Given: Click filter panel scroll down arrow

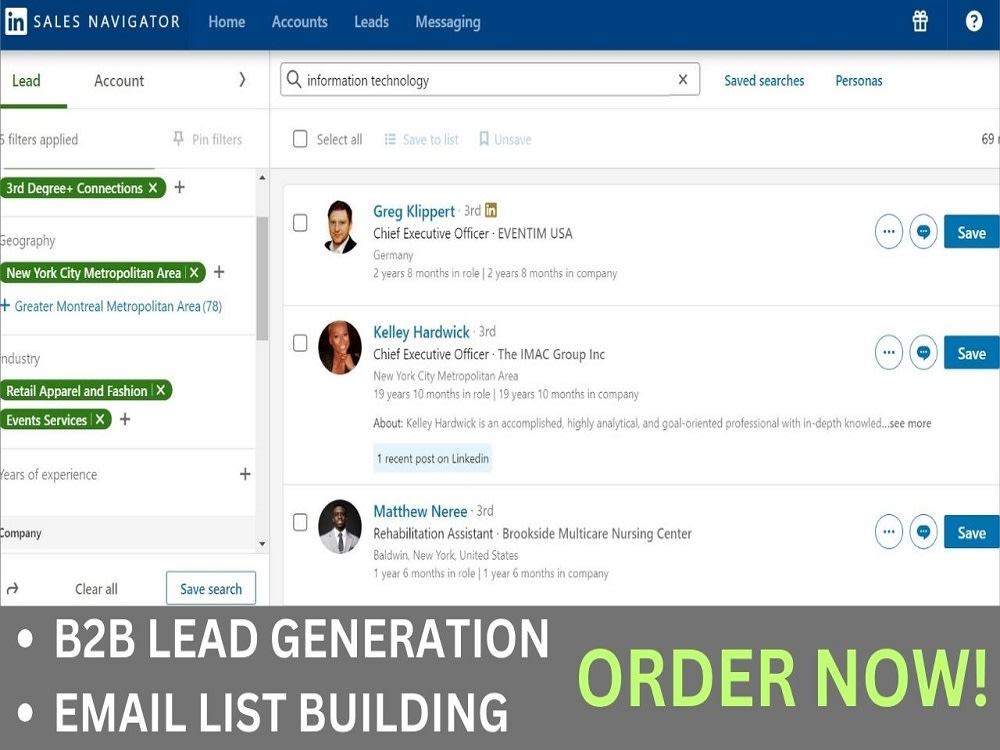Looking at the screenshot, I should tap(262, 544).
